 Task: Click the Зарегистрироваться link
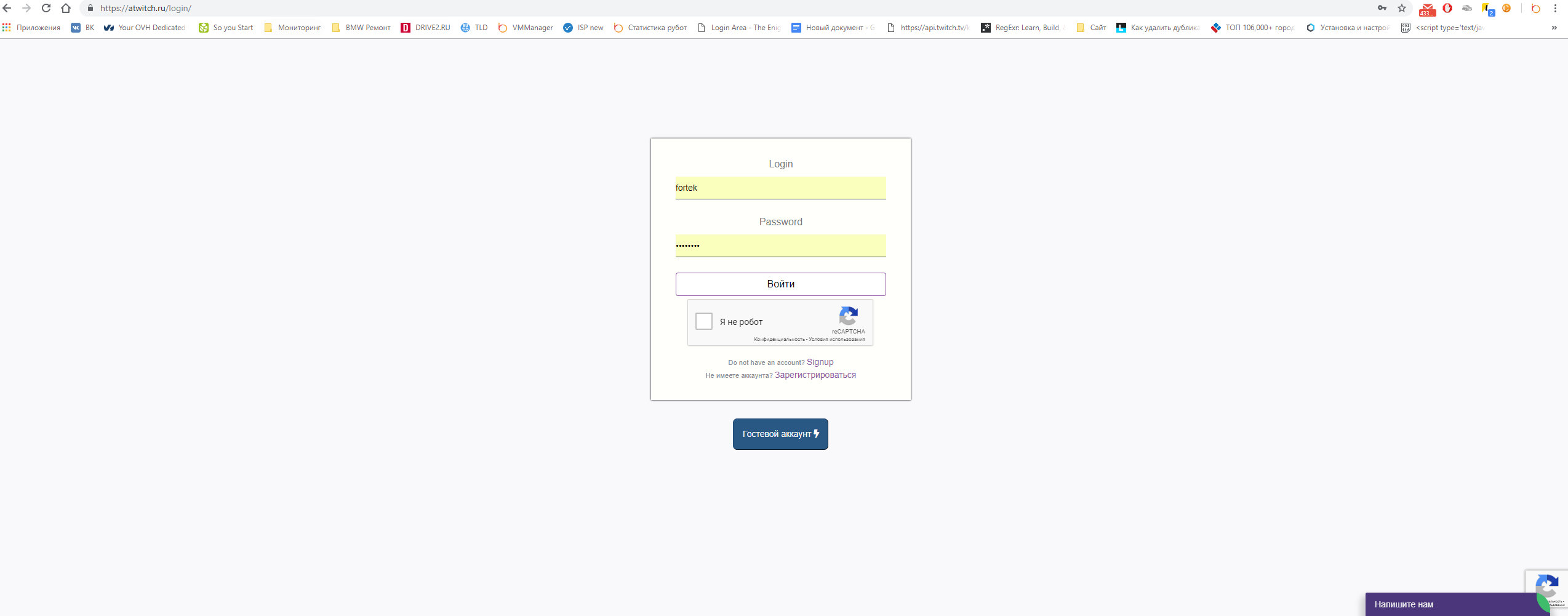pos(815,375)
